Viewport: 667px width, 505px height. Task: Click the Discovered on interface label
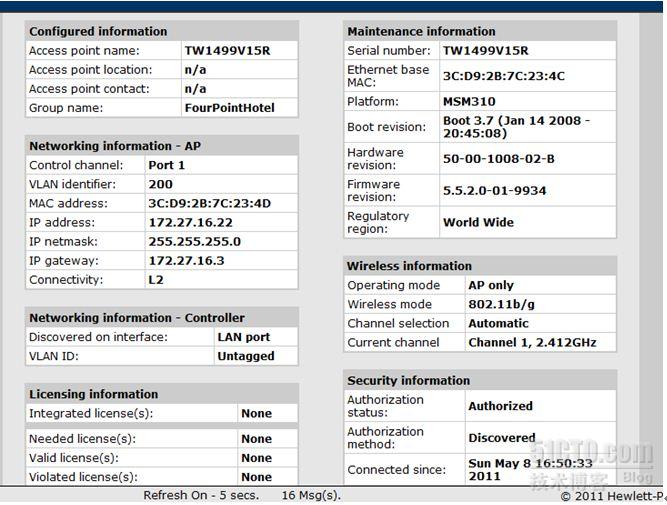pos(98,337)
